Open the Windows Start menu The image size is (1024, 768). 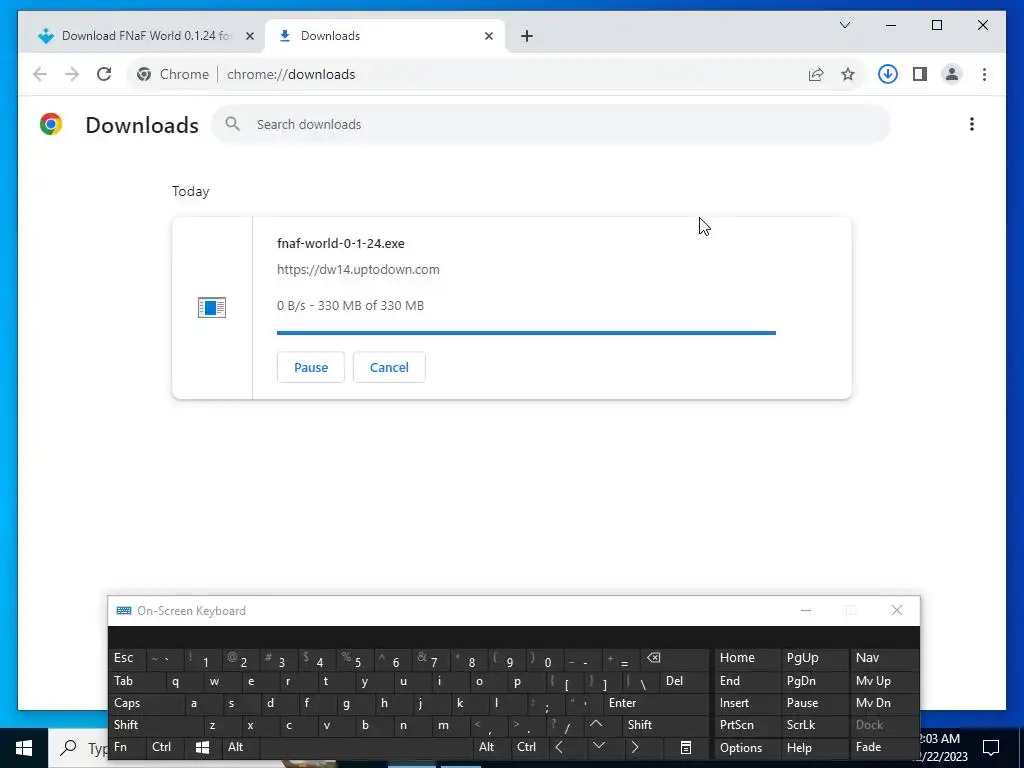pos(24,748)
